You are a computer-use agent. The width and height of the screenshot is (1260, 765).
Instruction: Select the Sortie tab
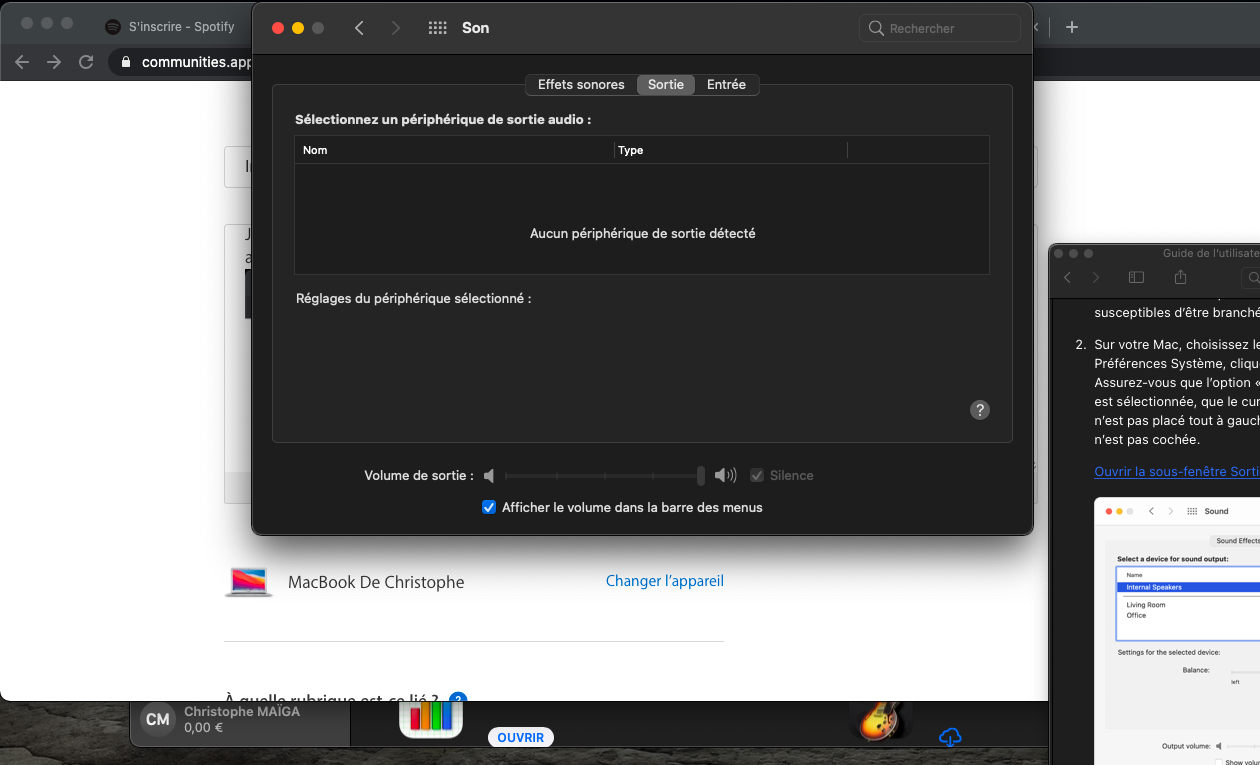pos(666,85)
